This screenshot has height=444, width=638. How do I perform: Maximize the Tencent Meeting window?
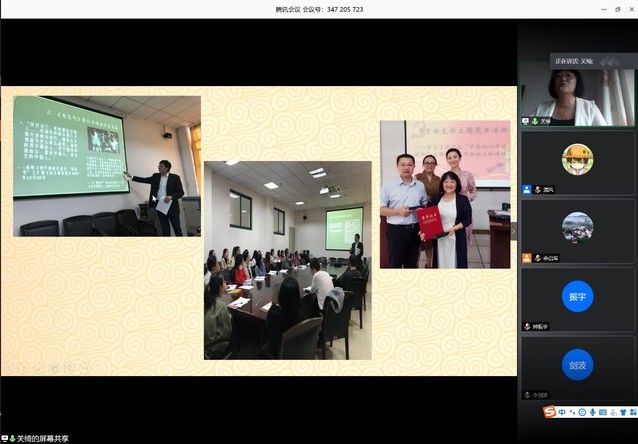pos(603,9)
